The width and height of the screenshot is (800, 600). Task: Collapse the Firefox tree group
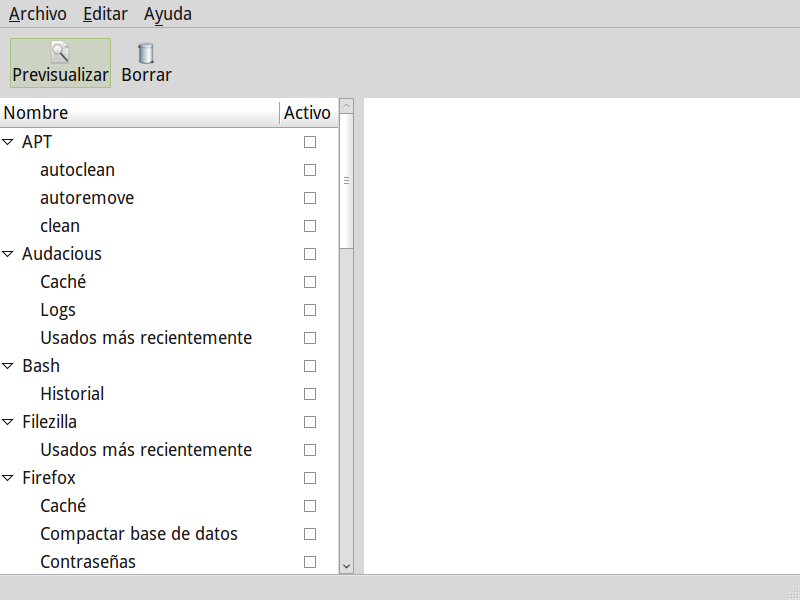(x=8, y=478)
